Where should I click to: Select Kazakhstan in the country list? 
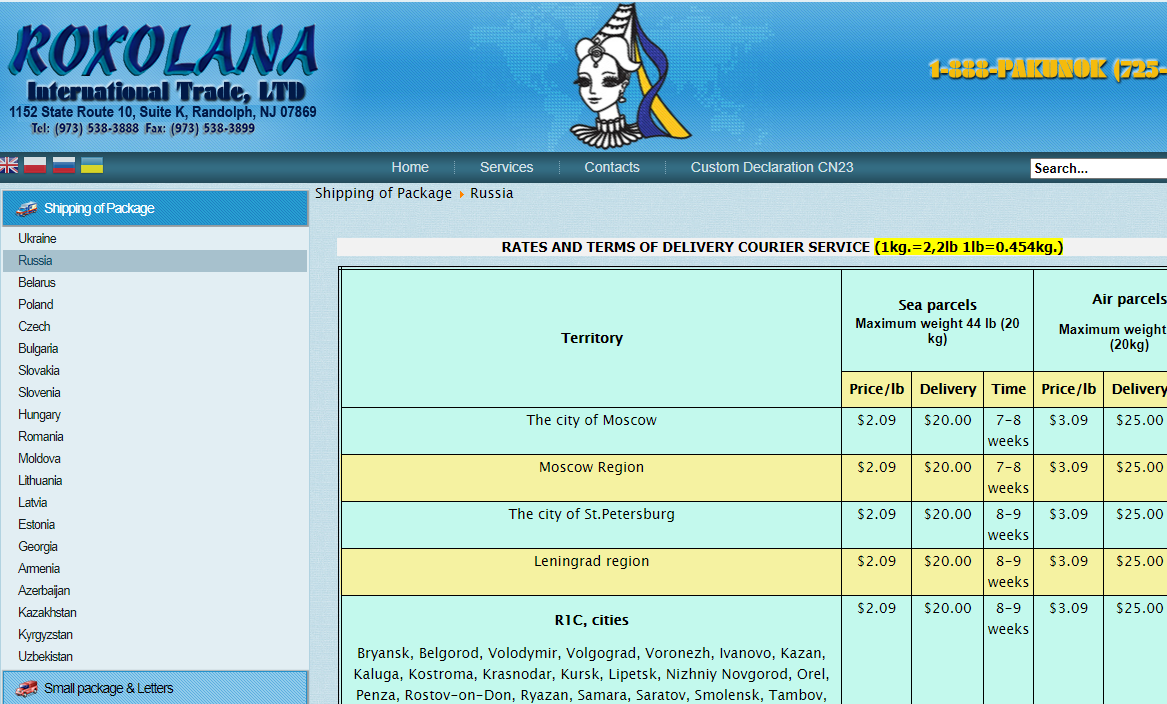[x=48, y=612]
